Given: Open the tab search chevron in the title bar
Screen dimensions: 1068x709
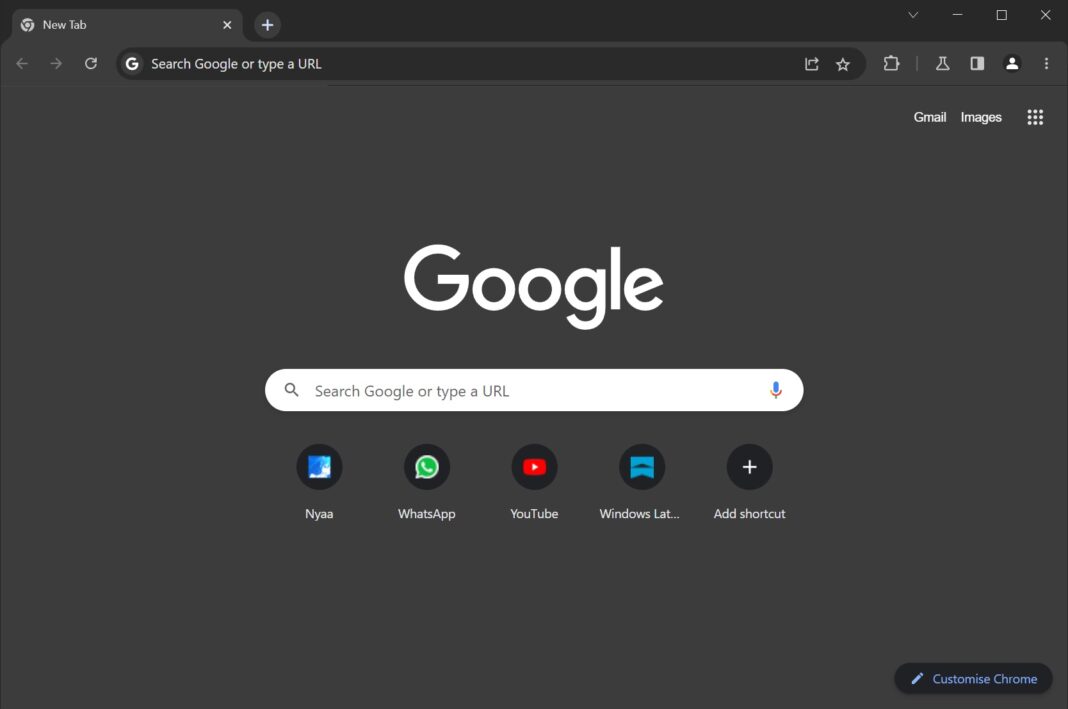Looking at the screenshot, I should point(912,15).
